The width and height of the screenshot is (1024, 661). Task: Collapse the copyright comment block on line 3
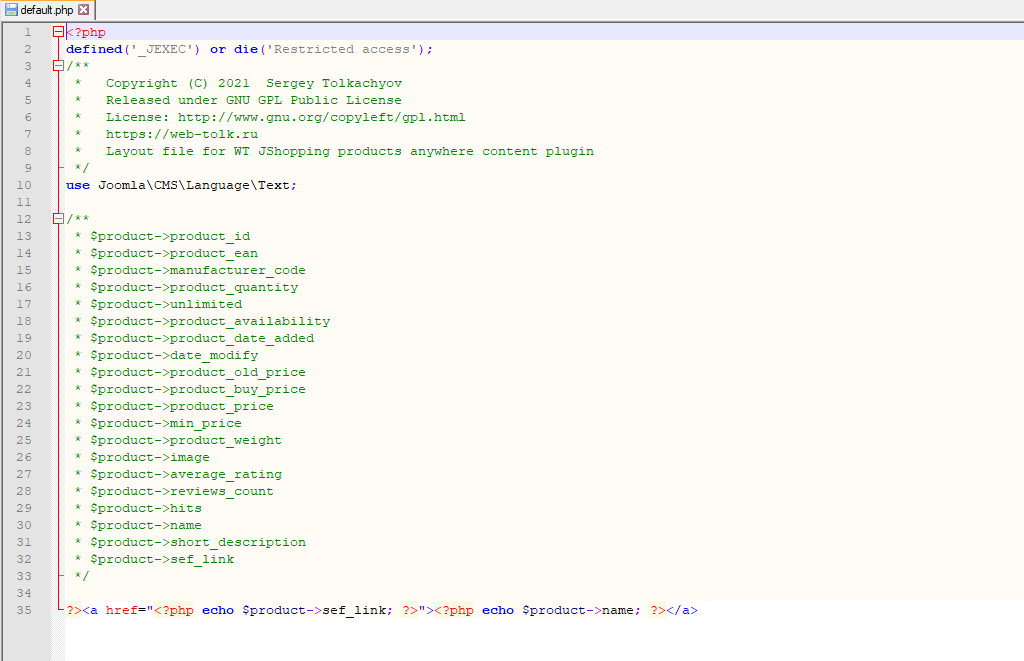pyautogui.click(x=58, y=66)
